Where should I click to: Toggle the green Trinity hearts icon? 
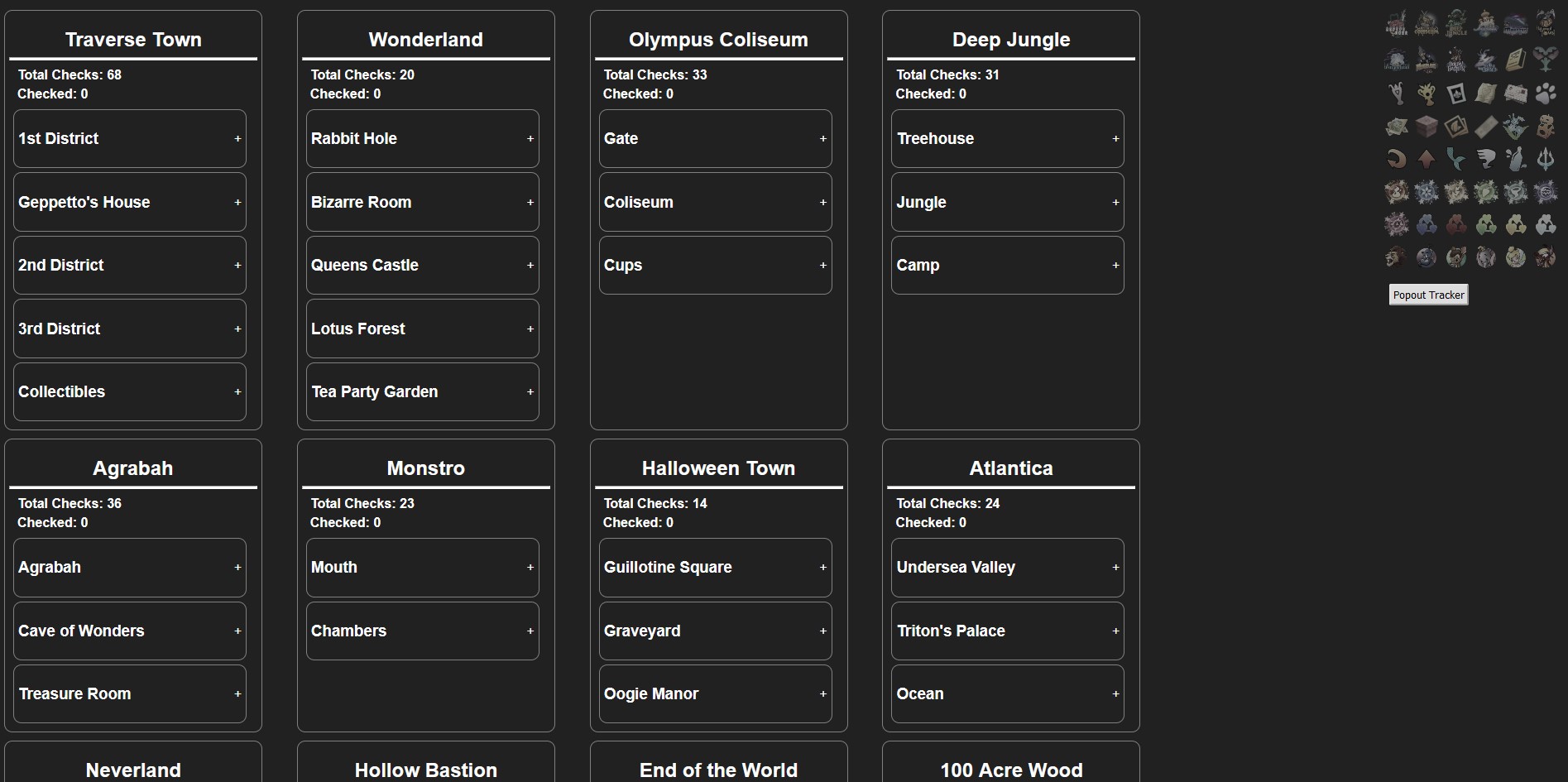tap(1486, 225)
